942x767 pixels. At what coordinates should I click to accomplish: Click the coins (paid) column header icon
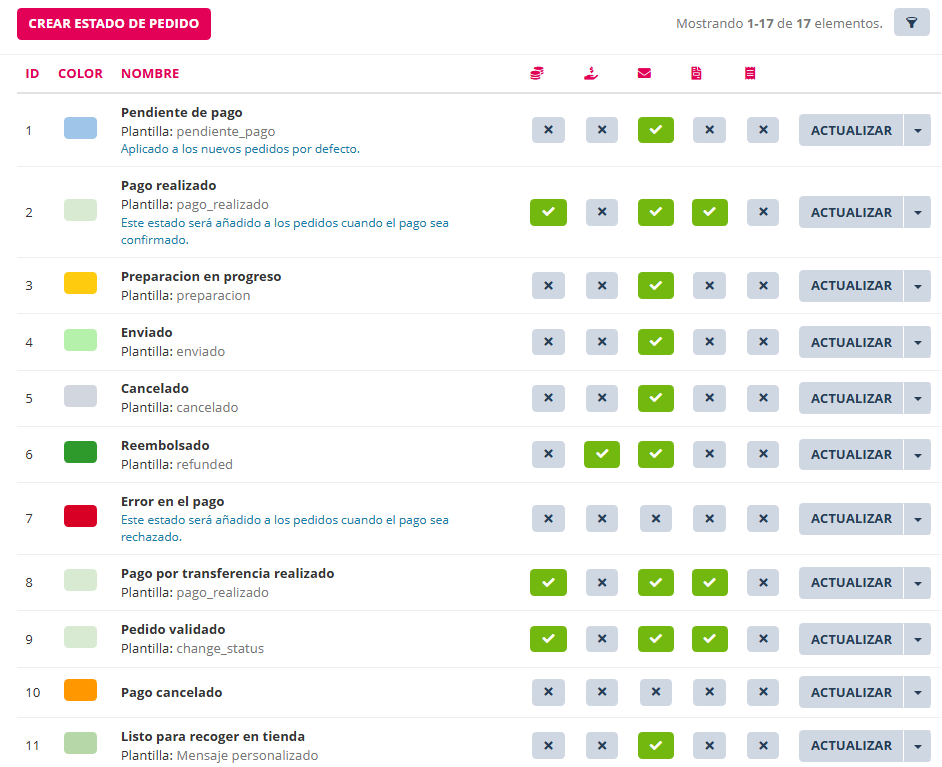pyautogui.click(x=537, y=73)
